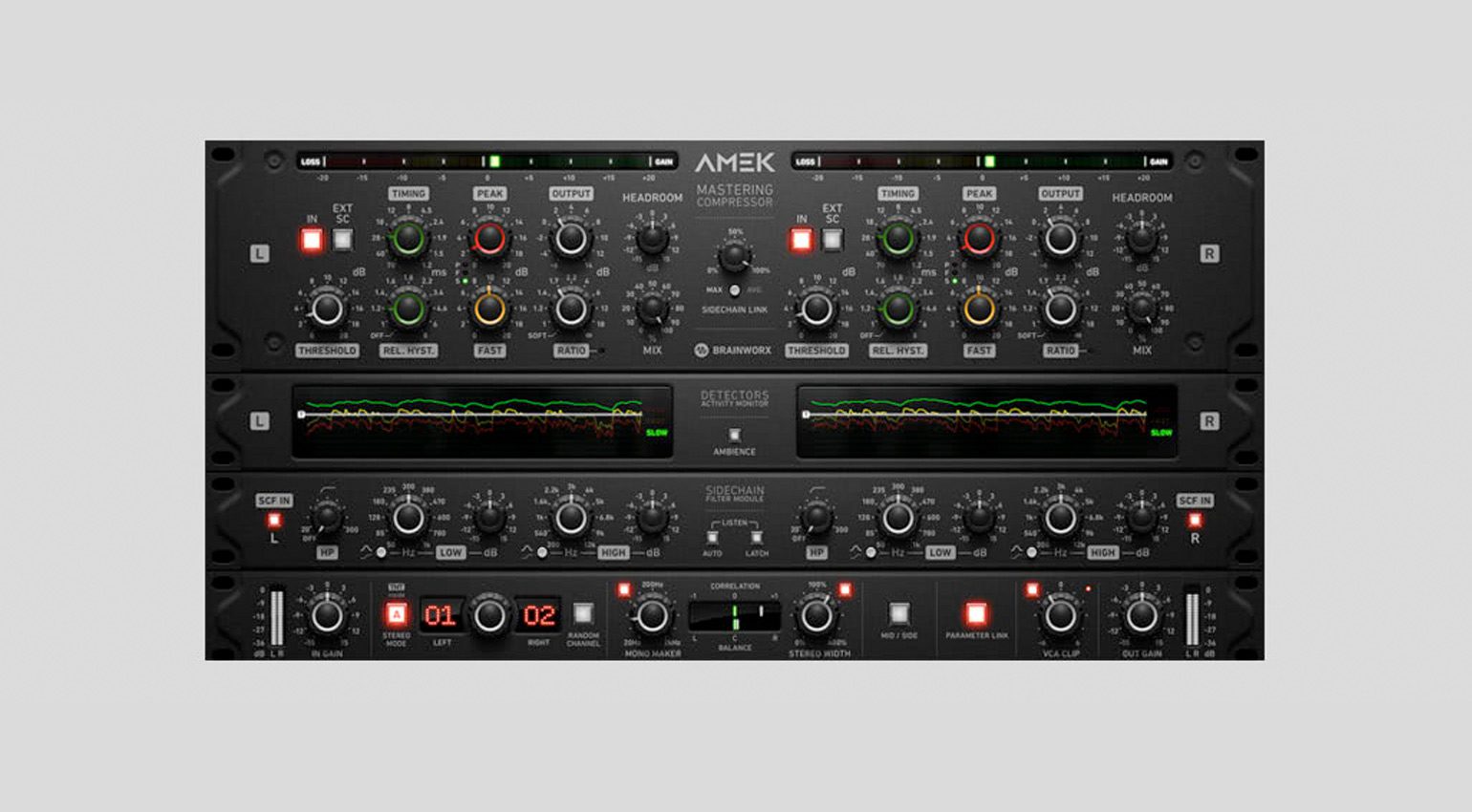Click the Stereo Width knob

tap(815, 616)
